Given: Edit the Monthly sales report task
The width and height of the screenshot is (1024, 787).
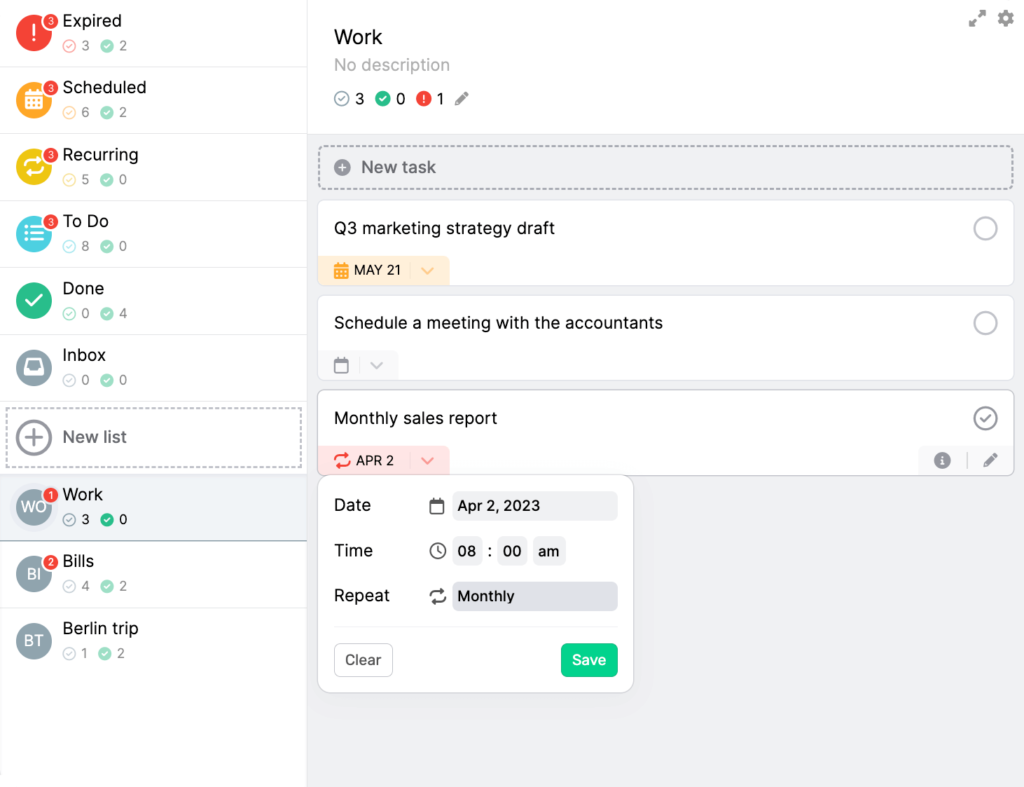Looking at the screenshot, I should (990, 459).
